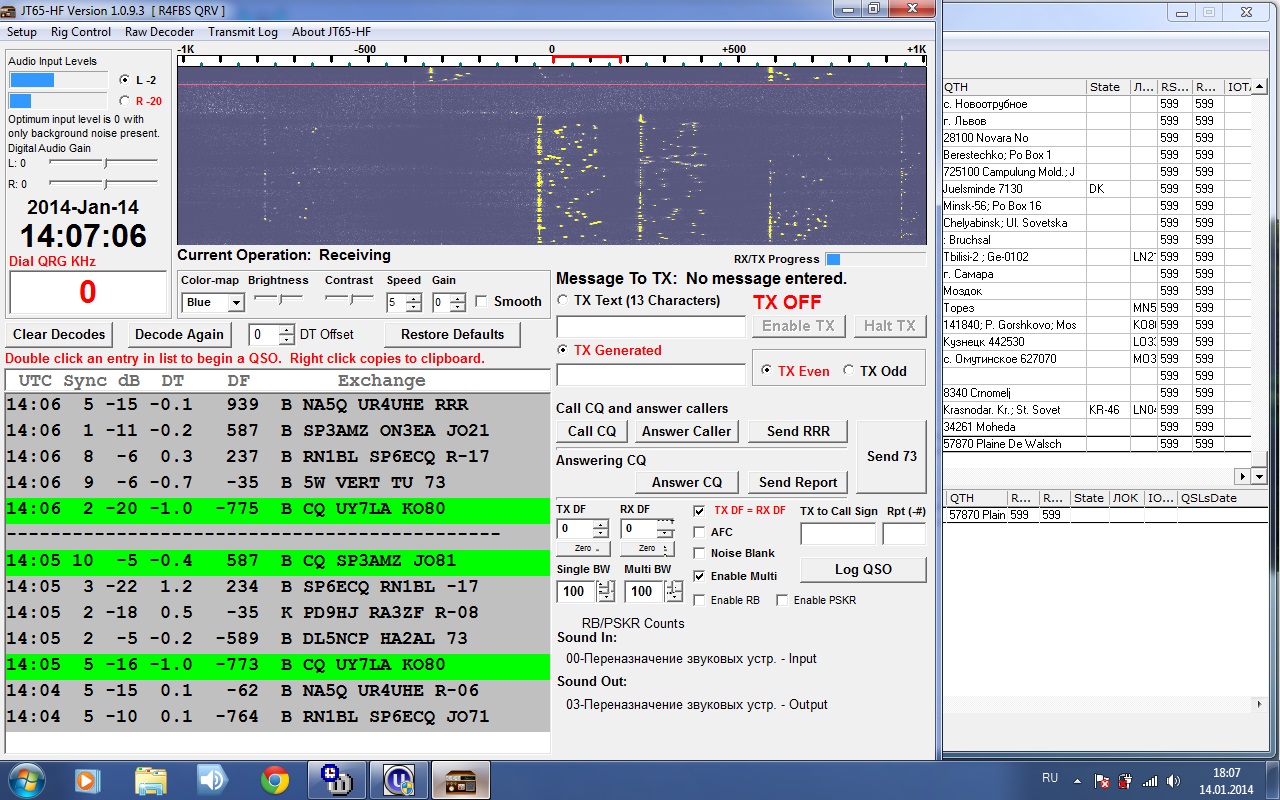
Task: Launch Google Chrome from the taskbar
Action: (274, 780)
